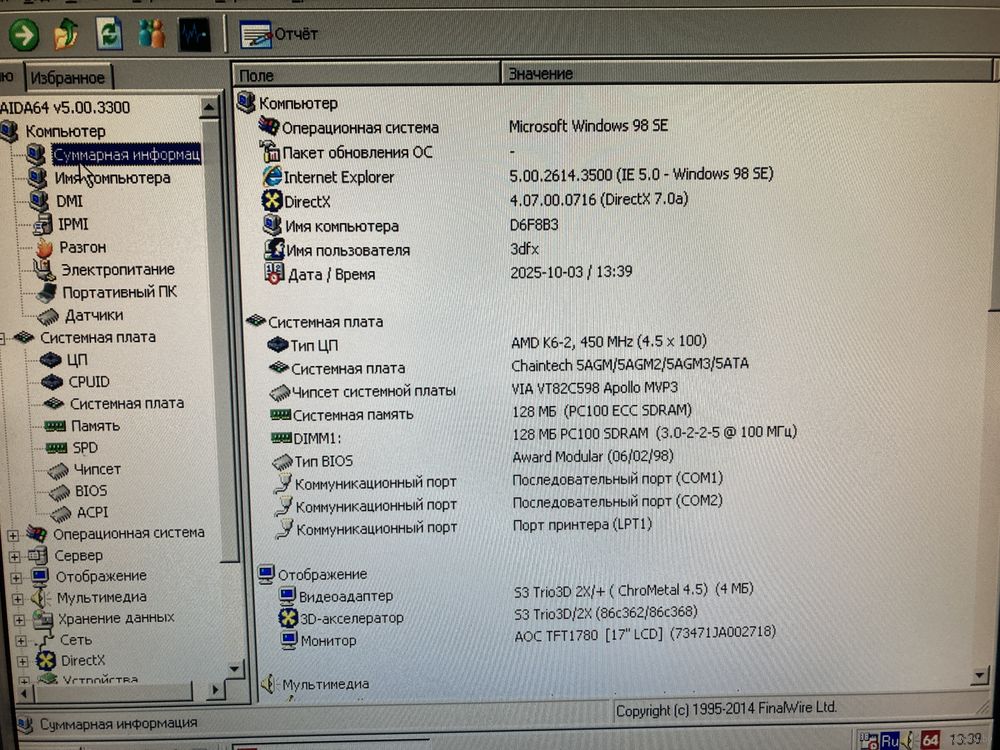Click the Chaintech 5AGM motherboard value
Screen dimensions: 1000x750
point(629,365)
